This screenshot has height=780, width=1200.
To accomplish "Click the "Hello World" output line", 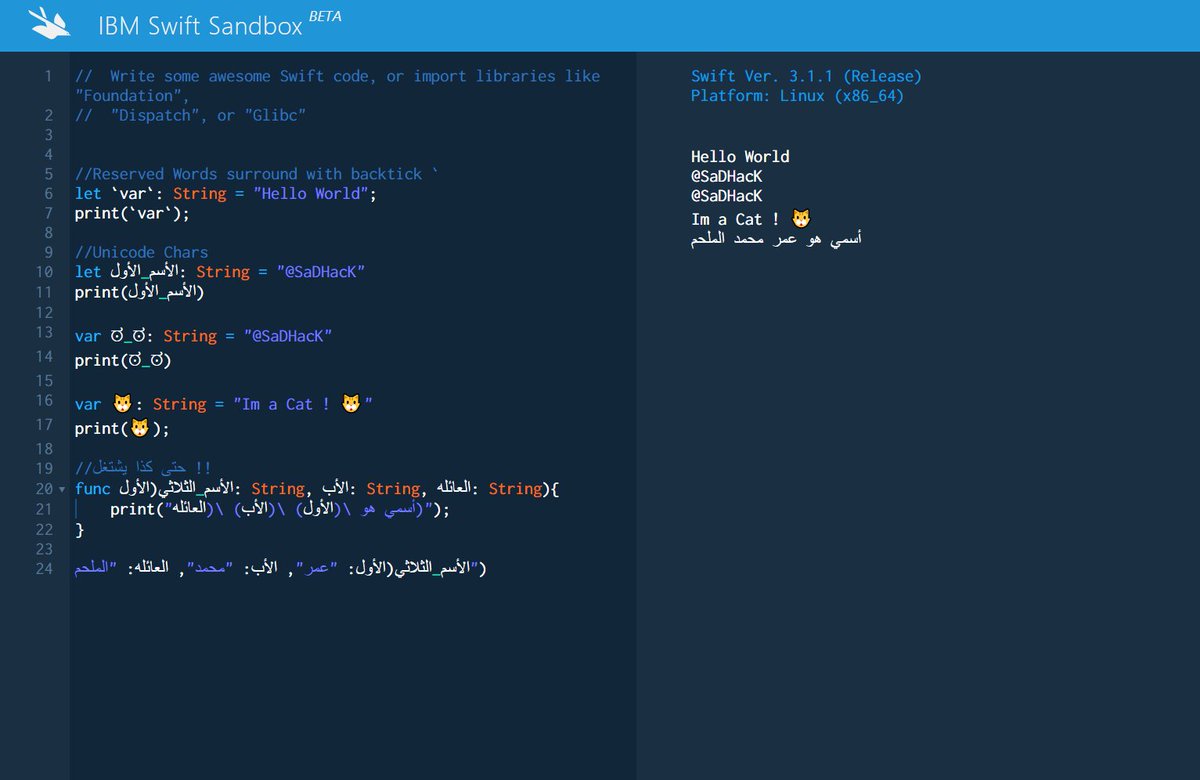I will 740,156.
